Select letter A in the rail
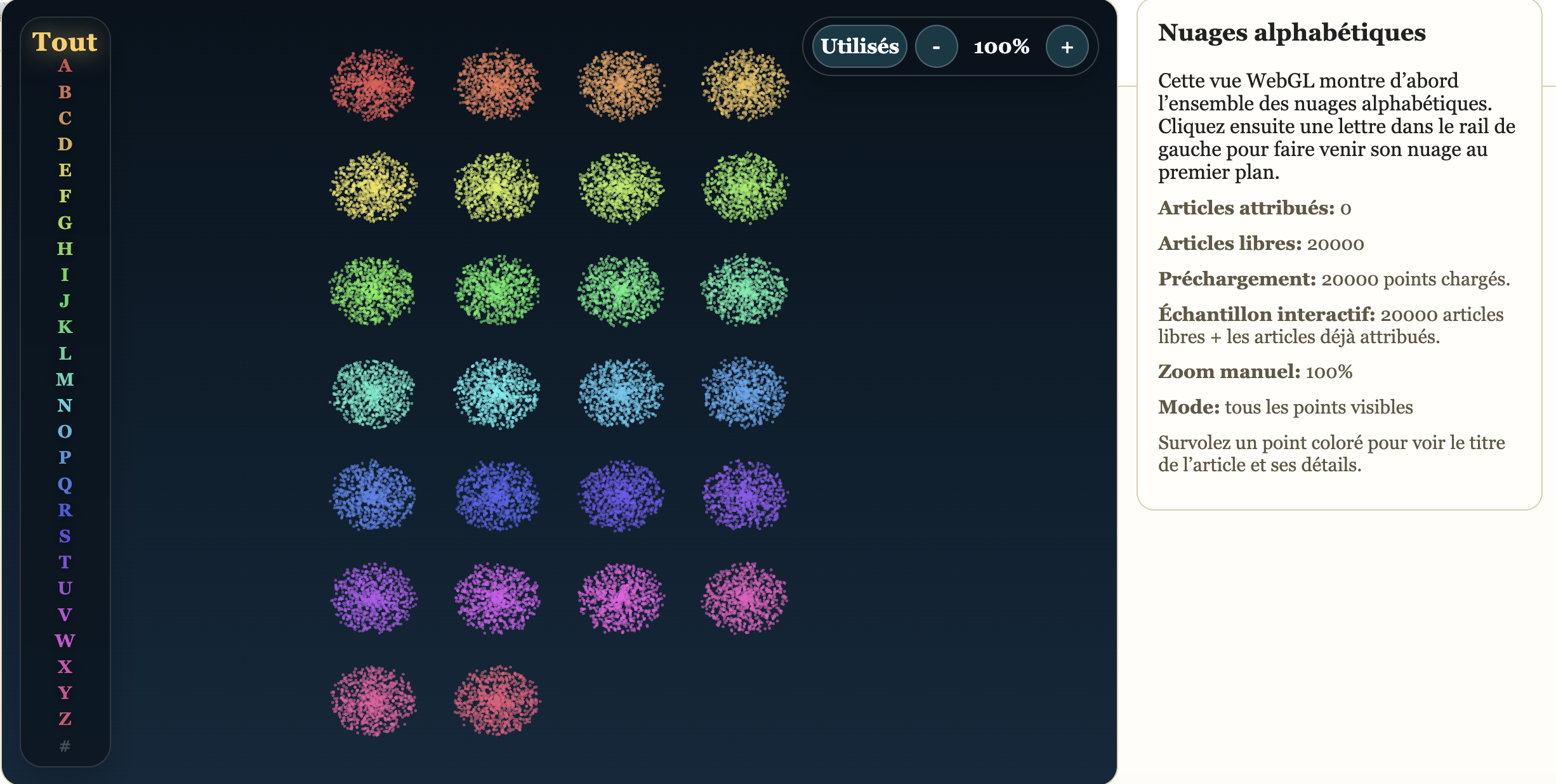Viewport: 1556px width, 784px height. pos(65,66)
